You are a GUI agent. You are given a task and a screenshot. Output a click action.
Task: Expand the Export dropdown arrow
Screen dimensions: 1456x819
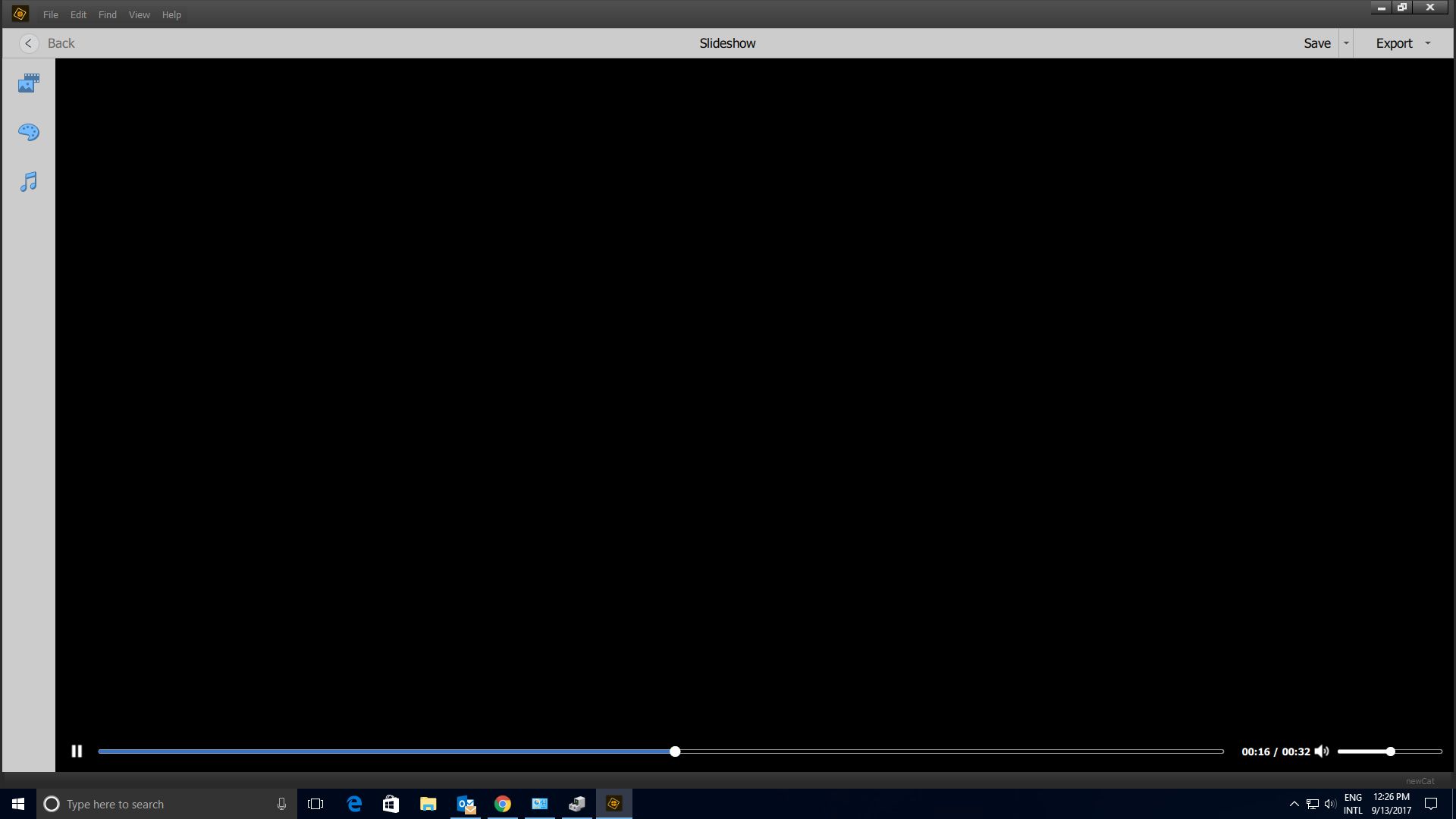pyautogui.click(x=1430, y=43)
